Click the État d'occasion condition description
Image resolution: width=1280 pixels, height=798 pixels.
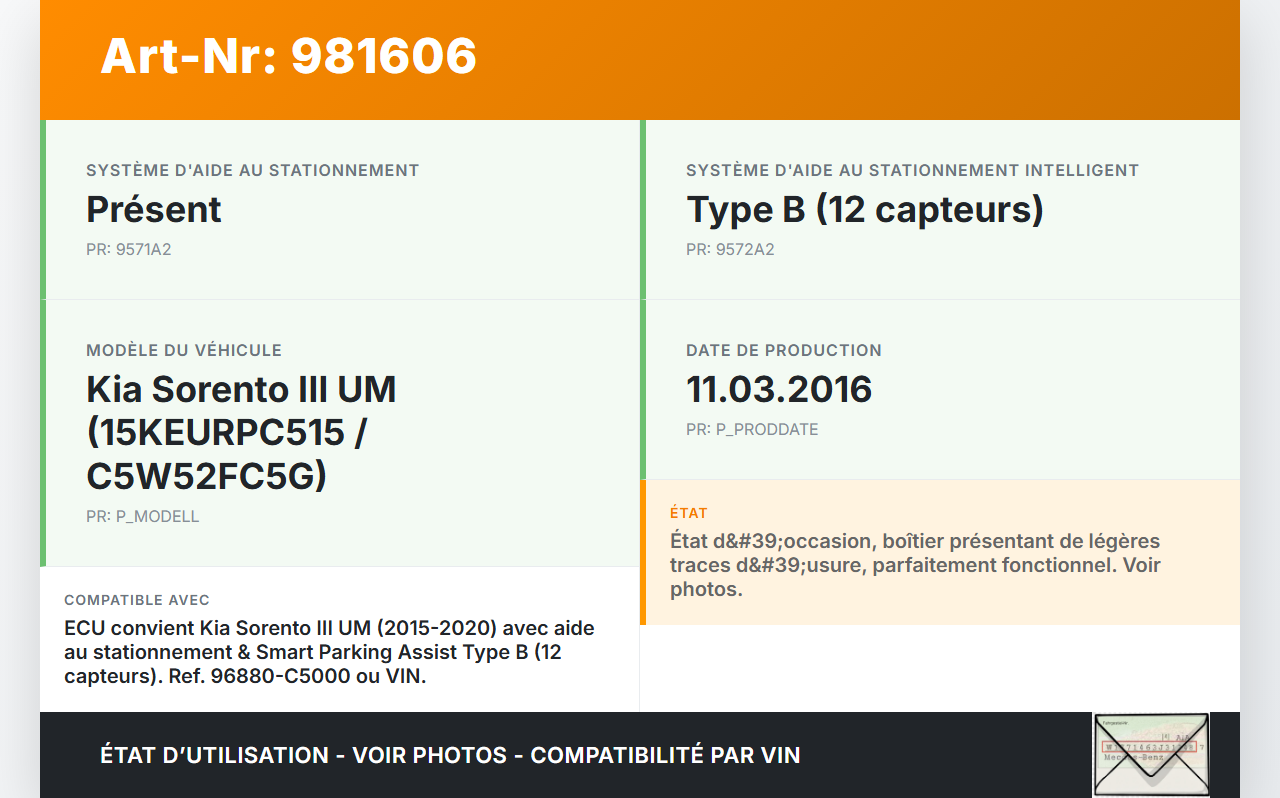915,565
